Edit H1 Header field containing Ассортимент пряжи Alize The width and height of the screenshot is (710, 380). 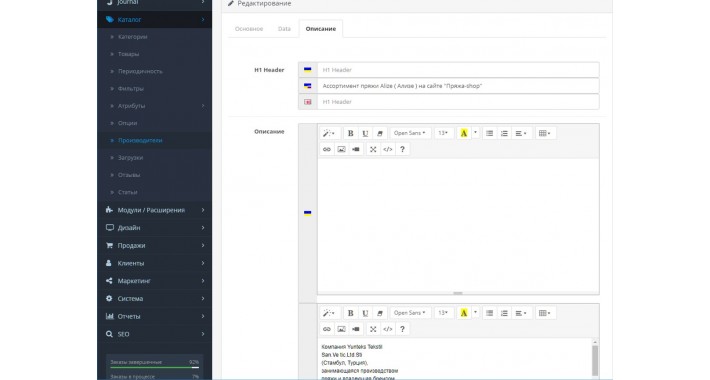458,86
